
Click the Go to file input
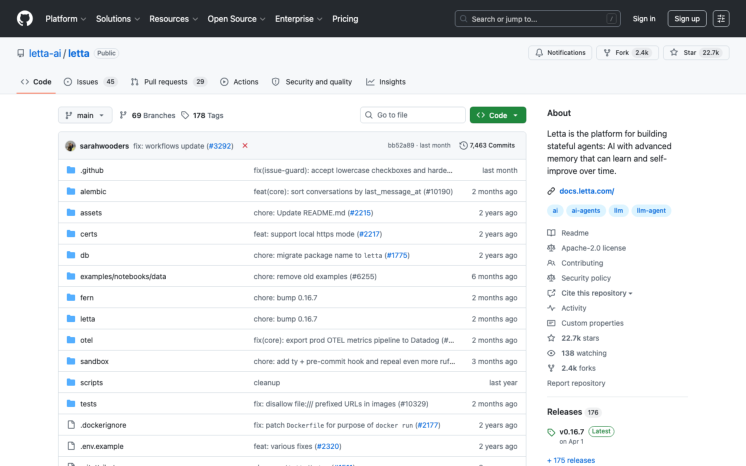412,115
